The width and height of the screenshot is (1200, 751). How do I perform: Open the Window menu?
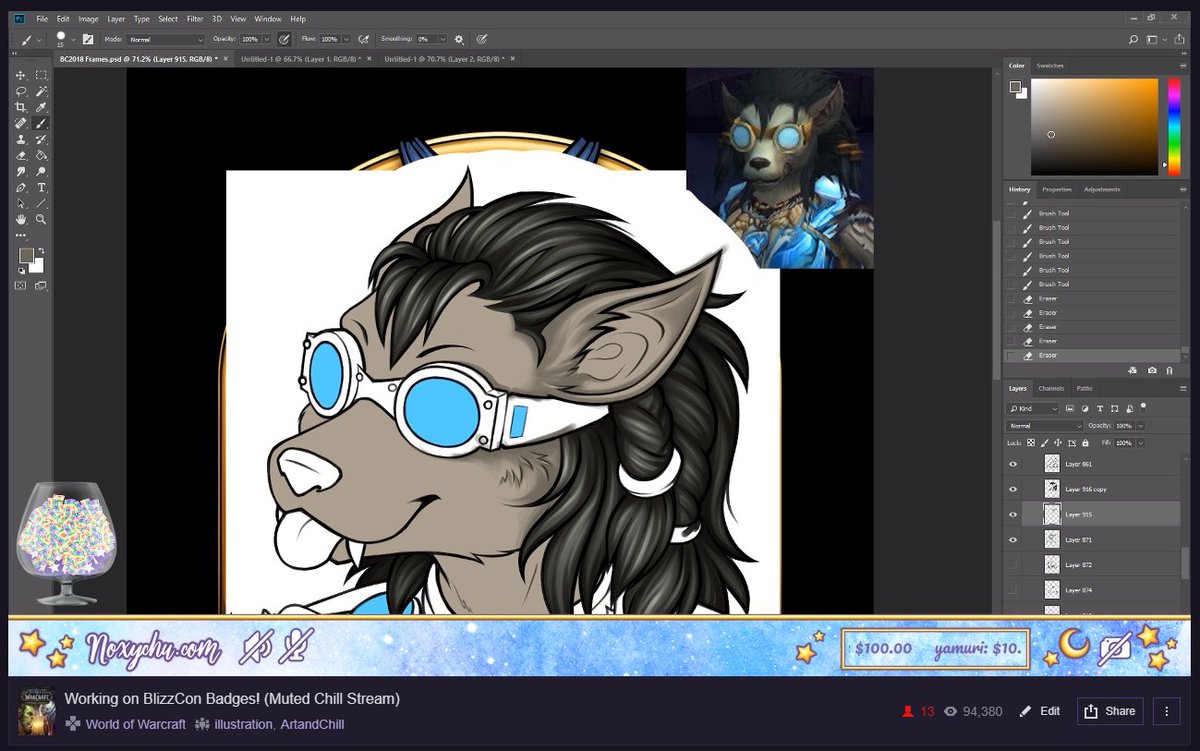[268, 19]
